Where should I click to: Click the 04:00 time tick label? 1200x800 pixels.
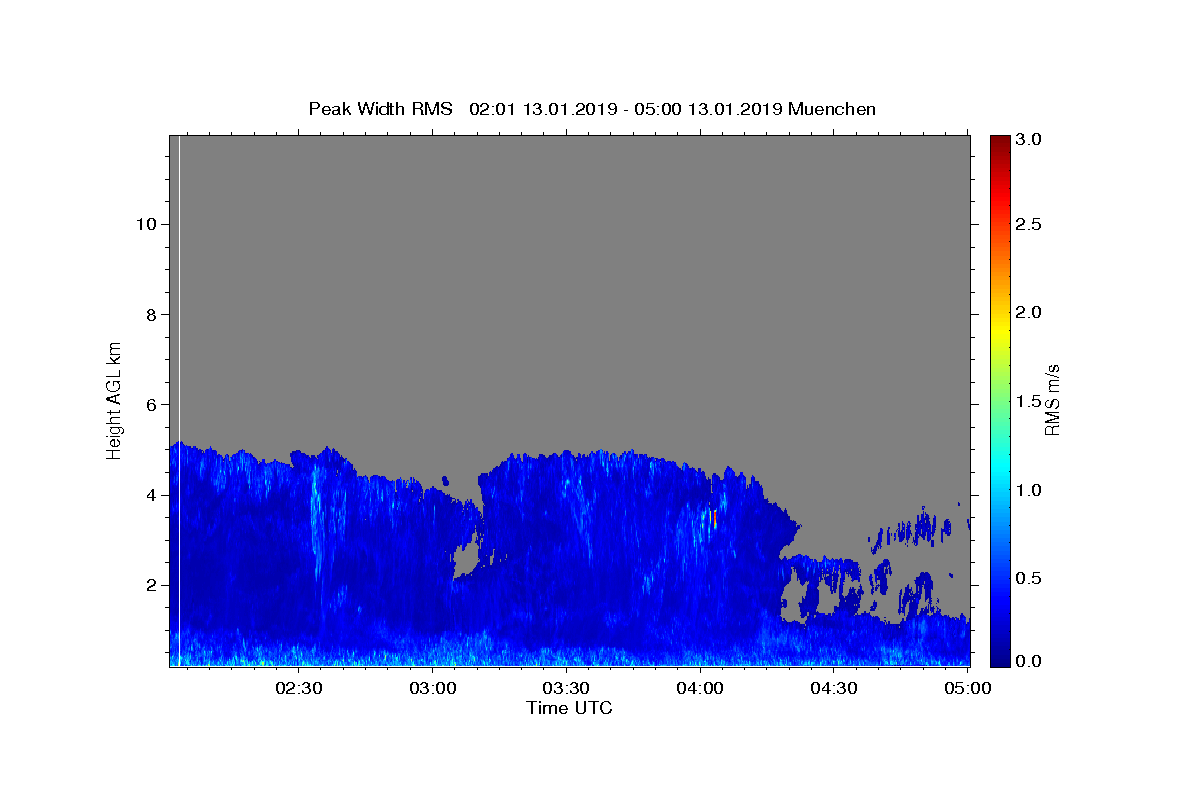tap(700, 688)
